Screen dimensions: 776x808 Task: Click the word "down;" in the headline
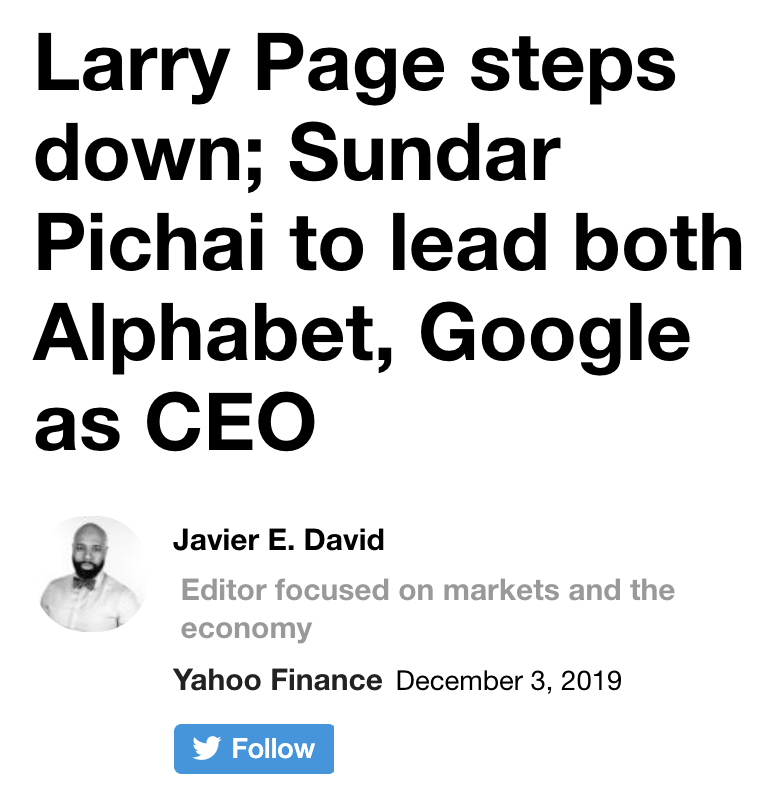click(149, 153)
